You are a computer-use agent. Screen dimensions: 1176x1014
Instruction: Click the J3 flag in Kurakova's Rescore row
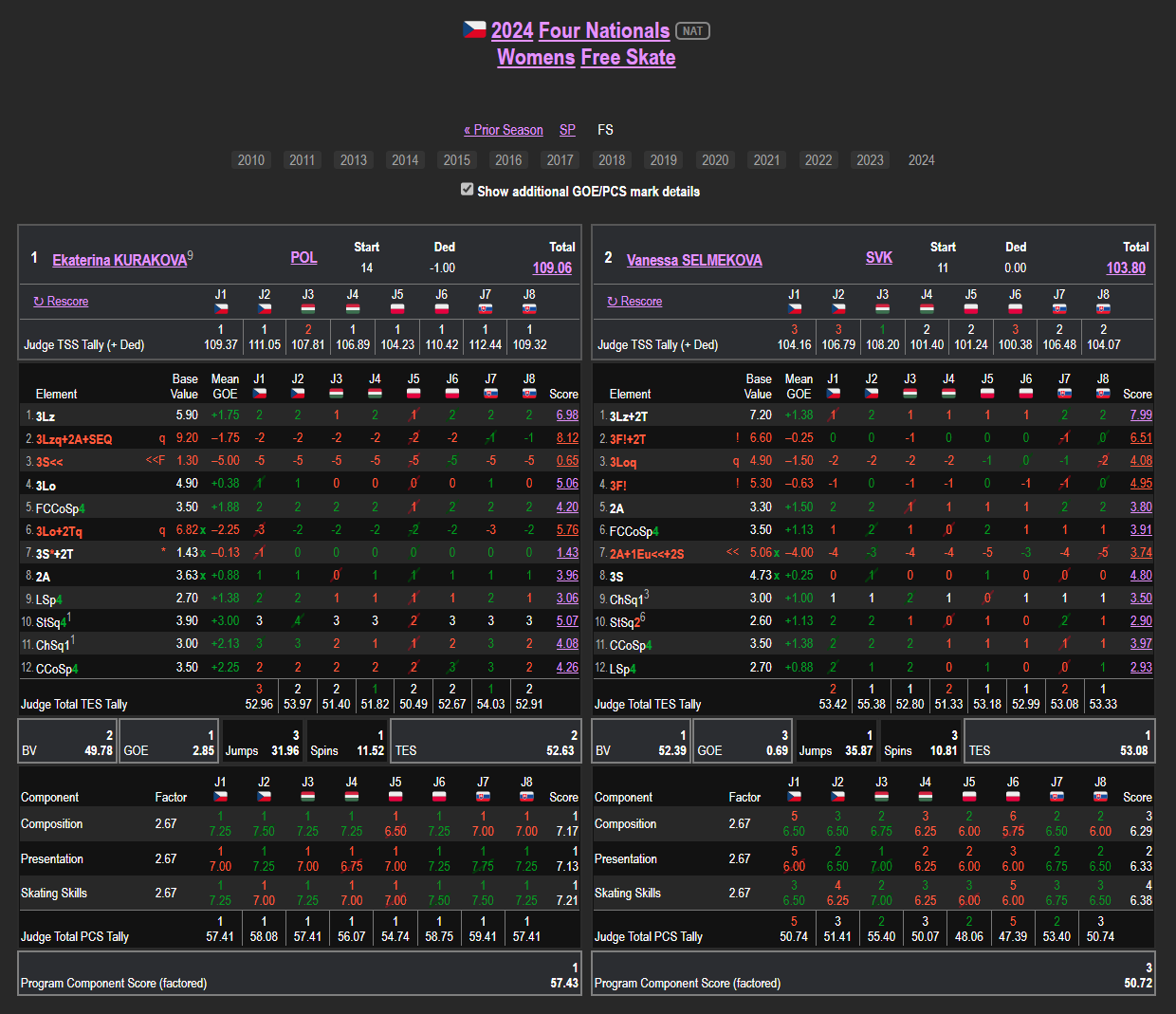[308, 308]
